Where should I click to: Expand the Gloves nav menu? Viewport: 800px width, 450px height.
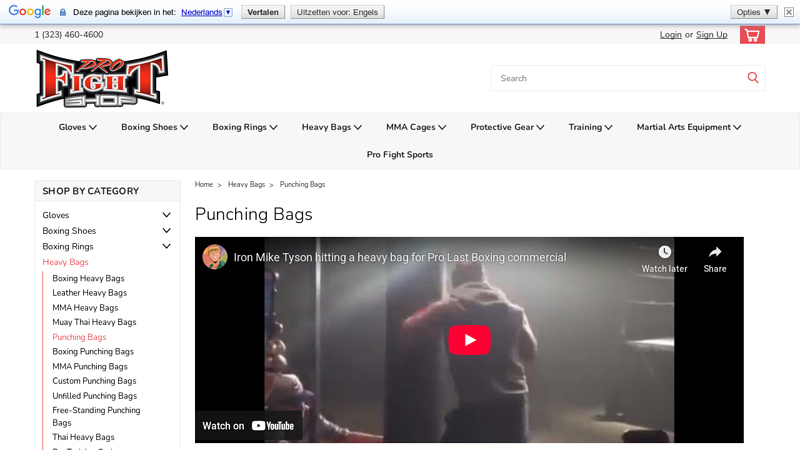(78, 127)
